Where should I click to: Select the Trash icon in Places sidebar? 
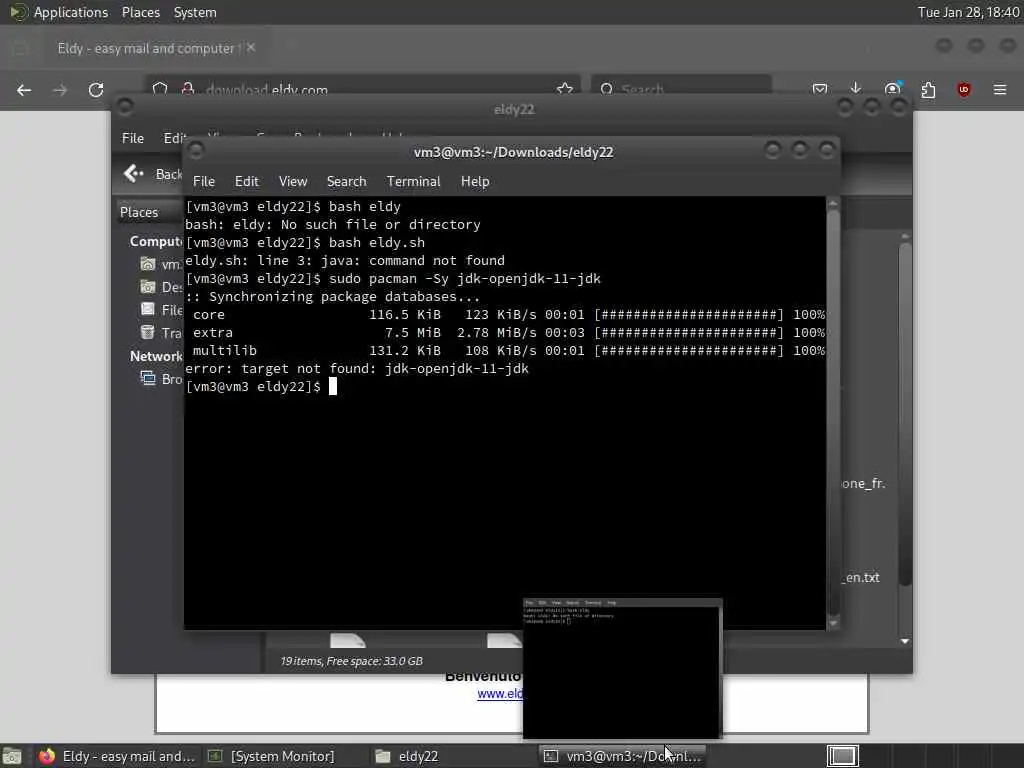point(148,332)
